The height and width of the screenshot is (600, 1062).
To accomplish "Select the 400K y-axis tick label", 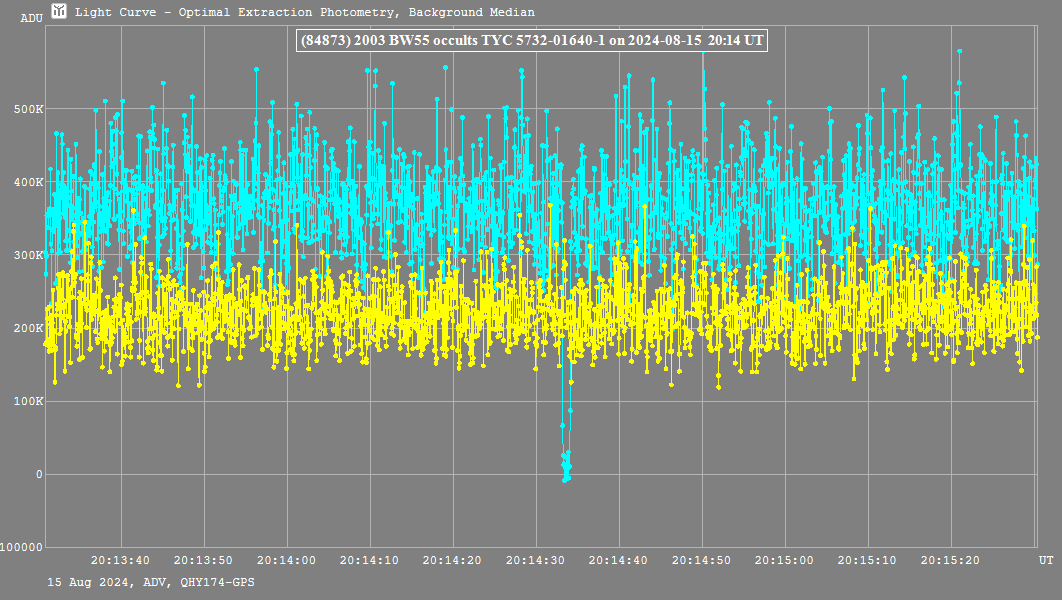I will (30, 182).
